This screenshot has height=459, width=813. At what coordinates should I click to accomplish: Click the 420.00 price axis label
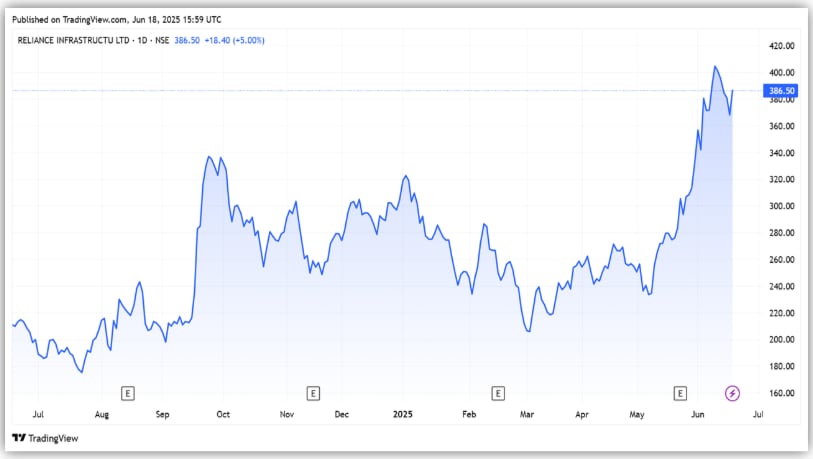[x=781, y=46]
